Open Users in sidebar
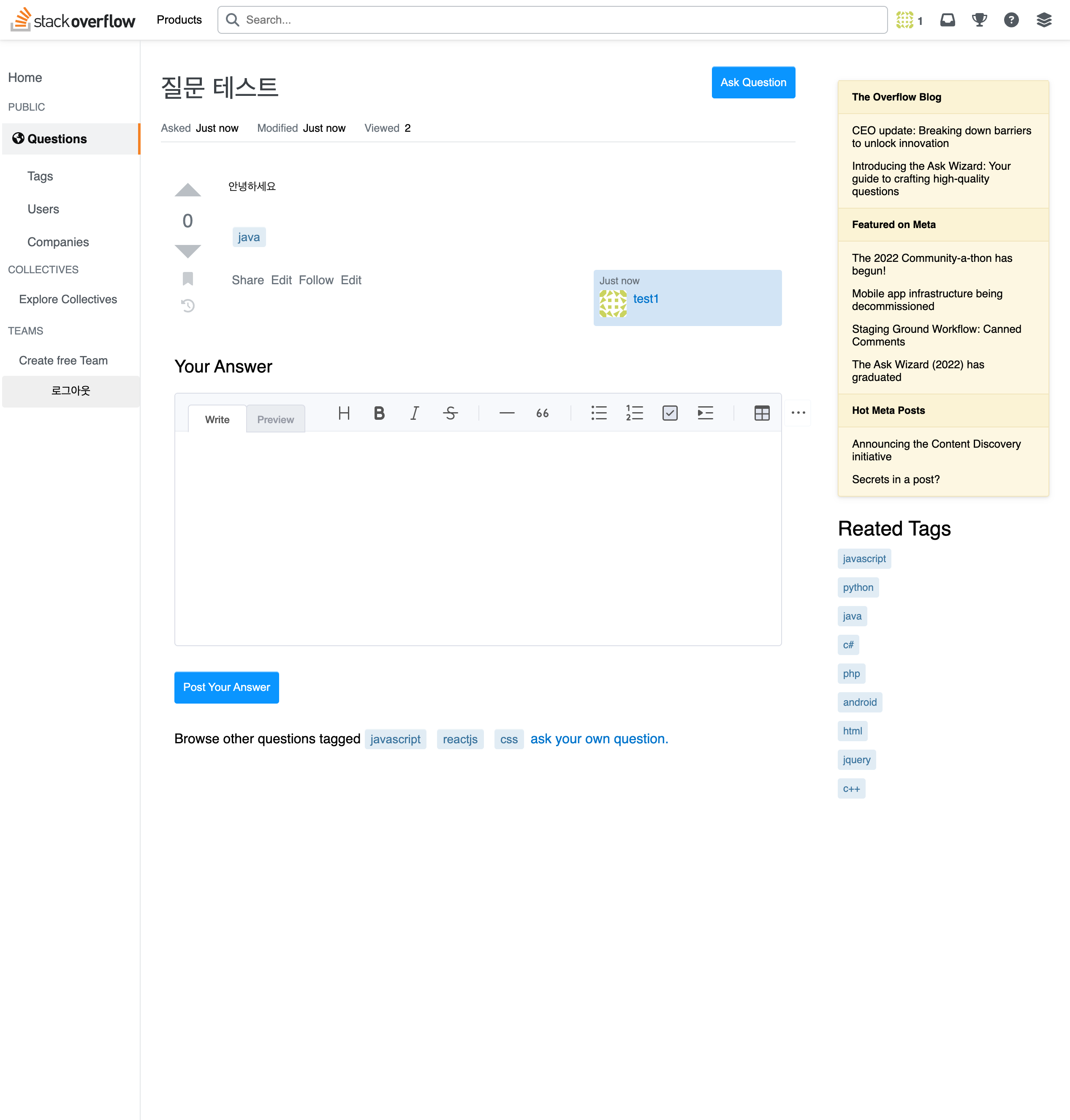The image size is (1070, 1120). coord(43,209)
